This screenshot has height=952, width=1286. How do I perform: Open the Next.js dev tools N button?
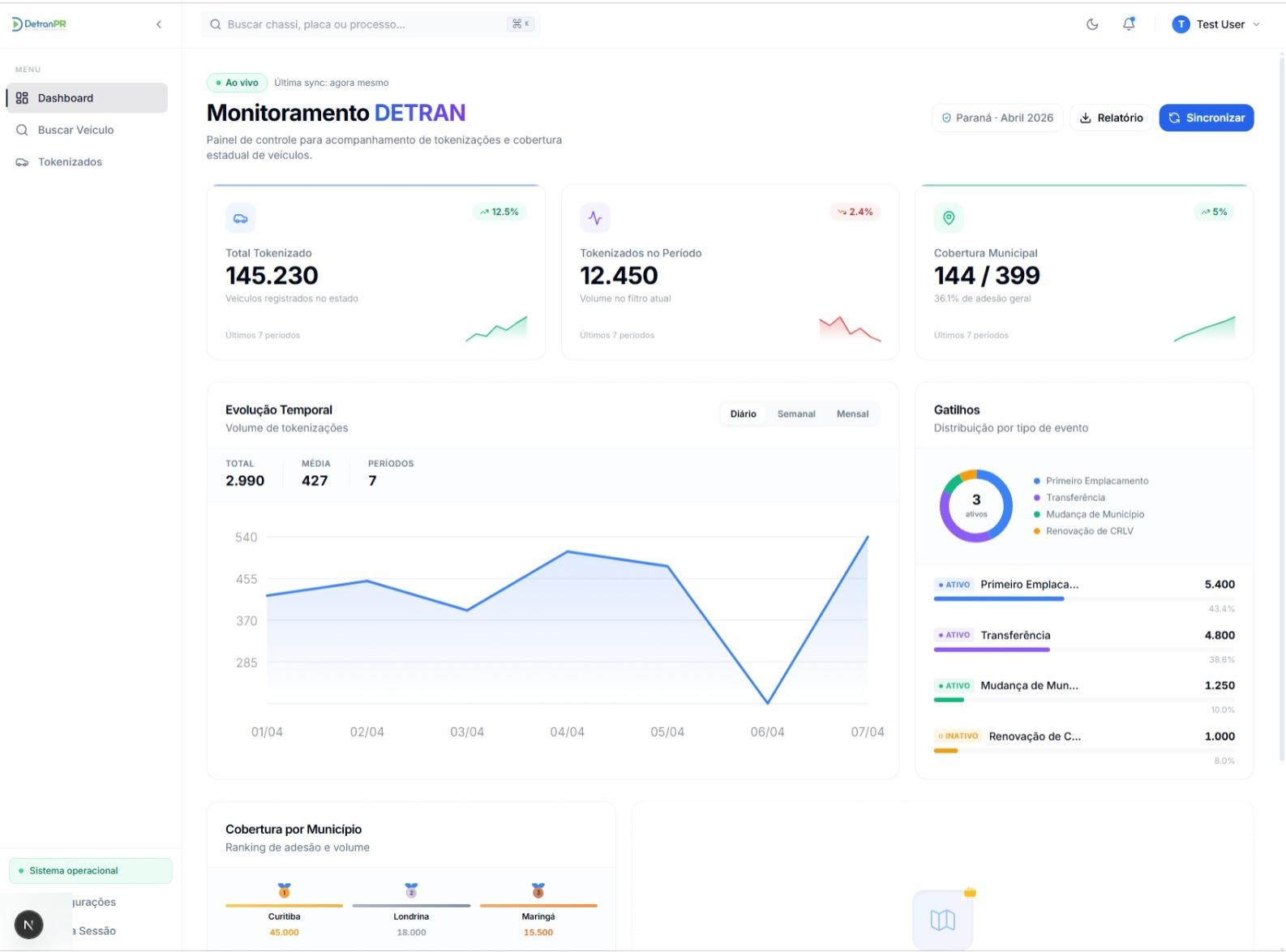click(29, 924)
